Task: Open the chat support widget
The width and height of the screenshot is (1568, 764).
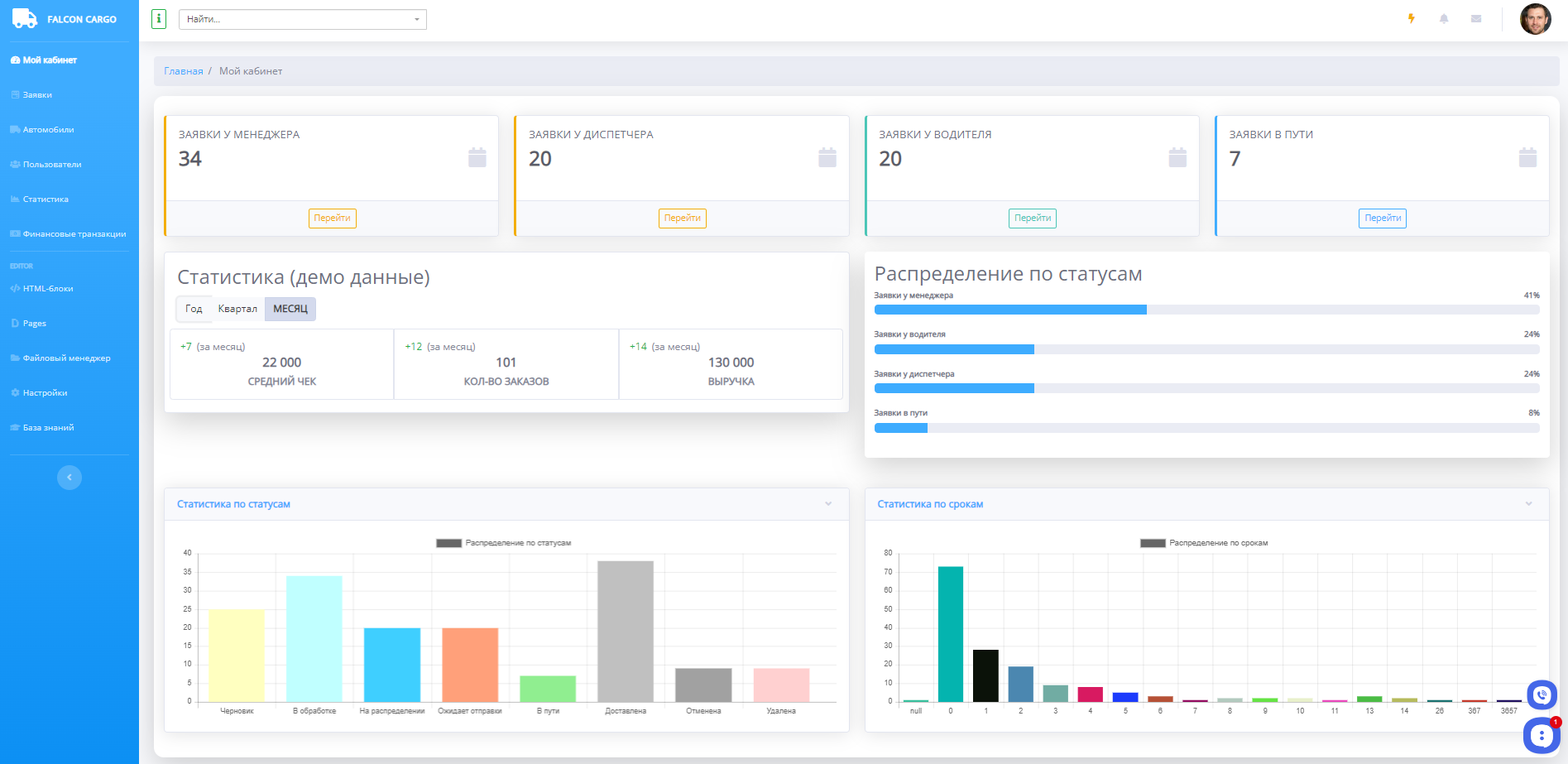Action: coord(1541,735)
